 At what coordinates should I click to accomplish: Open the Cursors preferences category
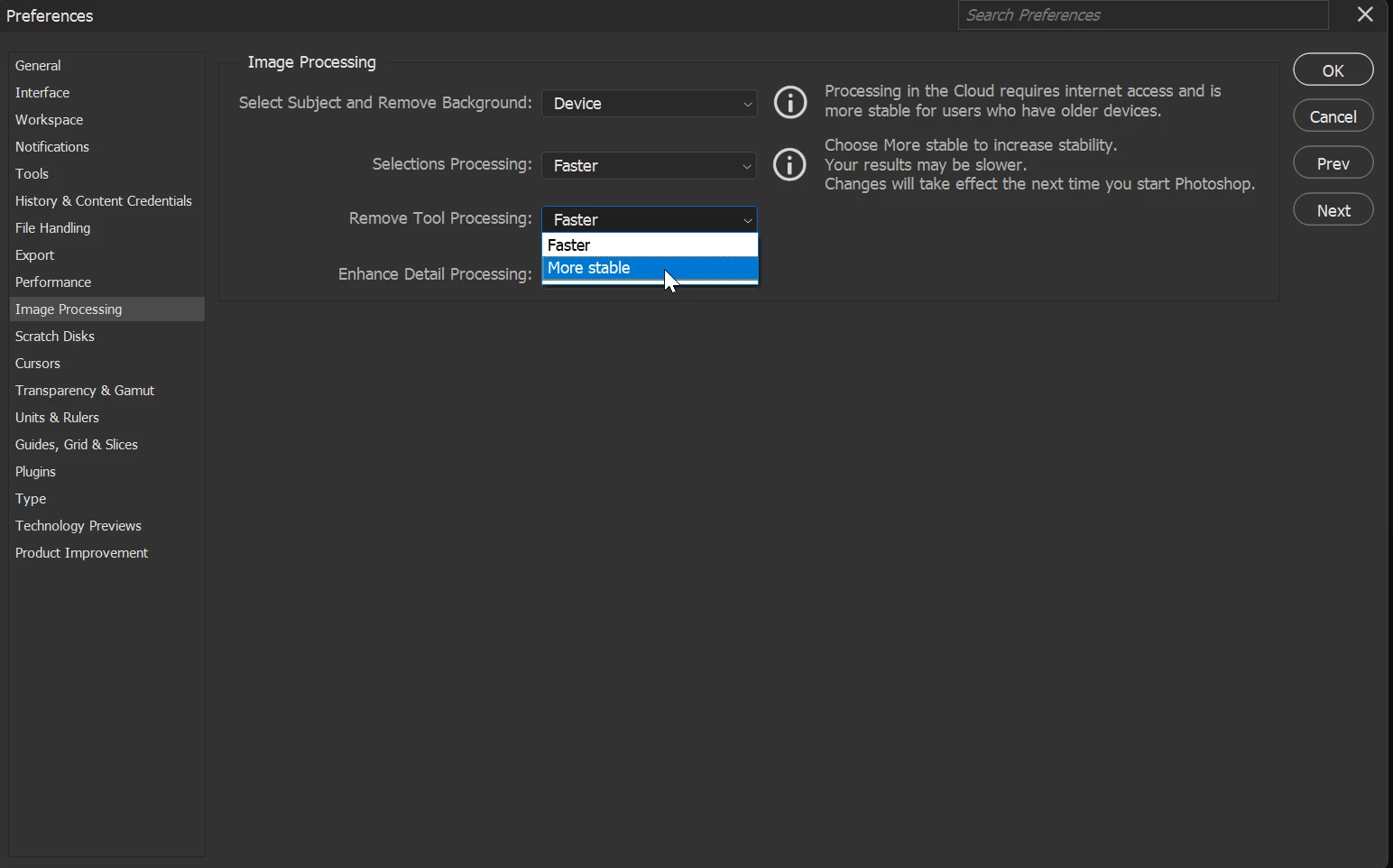[106, 364]
